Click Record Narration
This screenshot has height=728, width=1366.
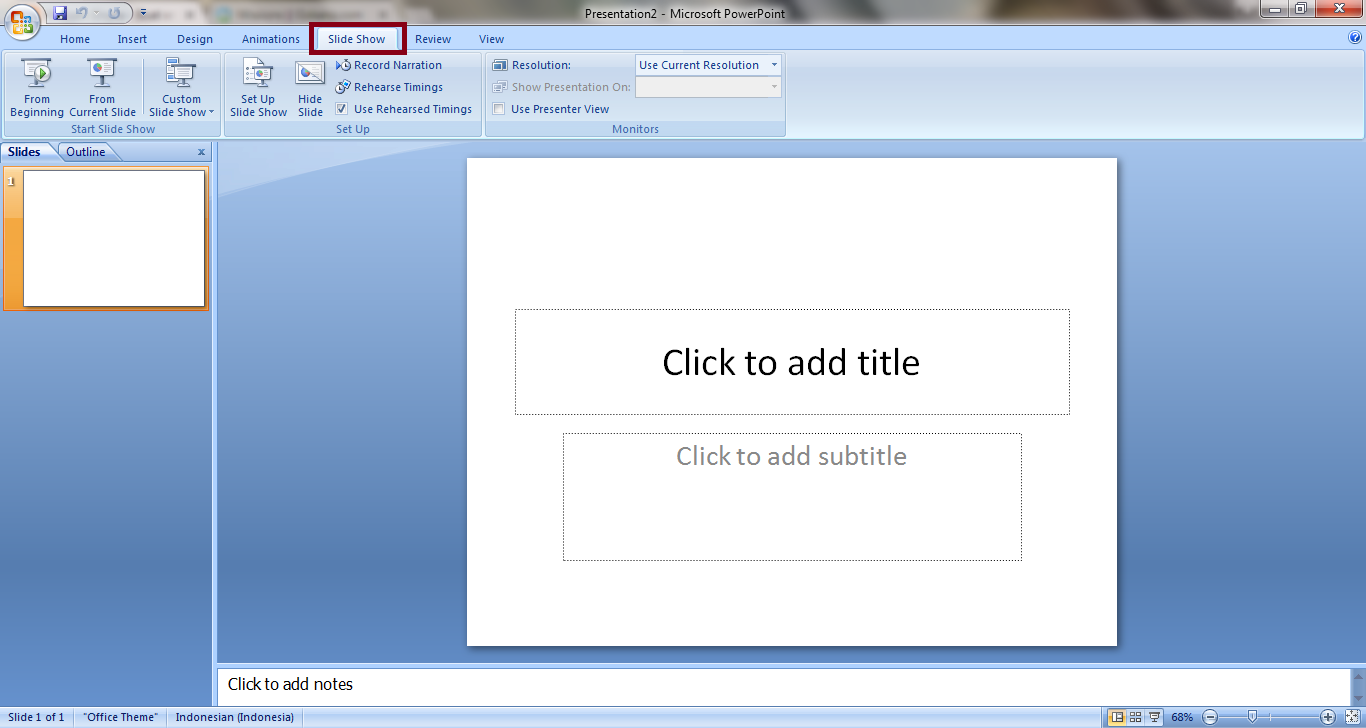point(389,65)
